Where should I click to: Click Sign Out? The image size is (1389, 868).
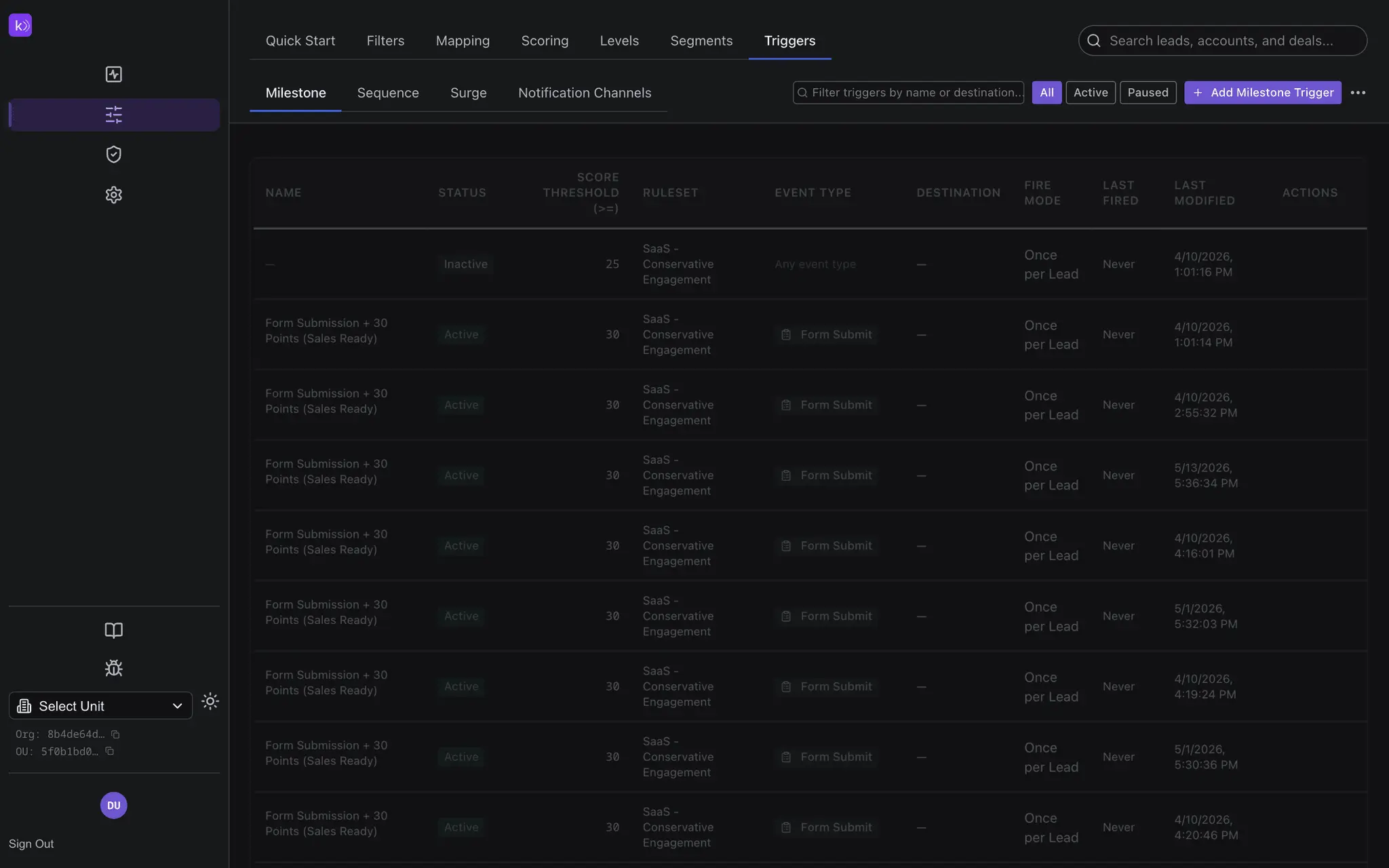pyautogui.click(x=31, y=844)
